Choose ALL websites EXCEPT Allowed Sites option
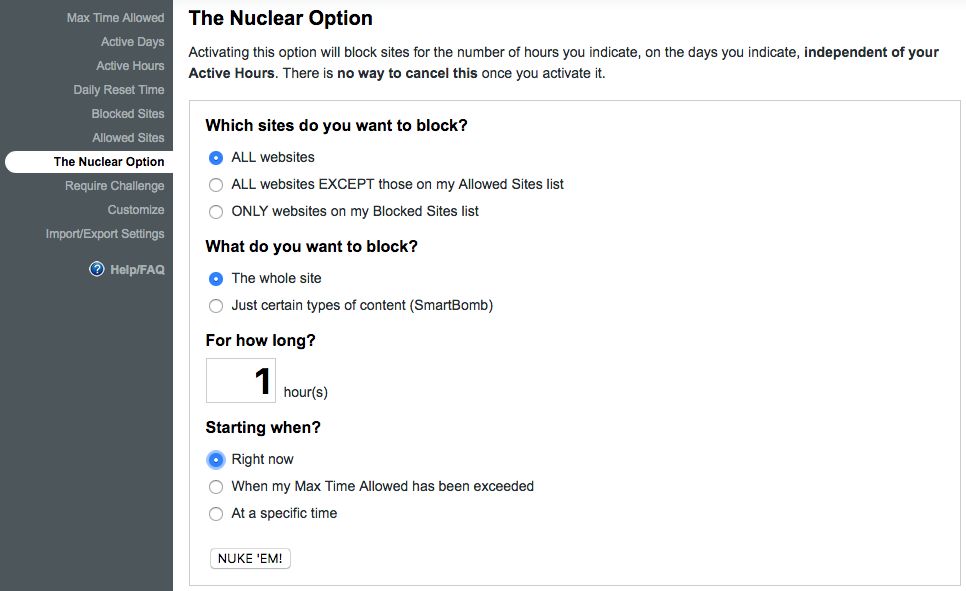This screenshot has height=591, width=966. (x=216, y=185)
